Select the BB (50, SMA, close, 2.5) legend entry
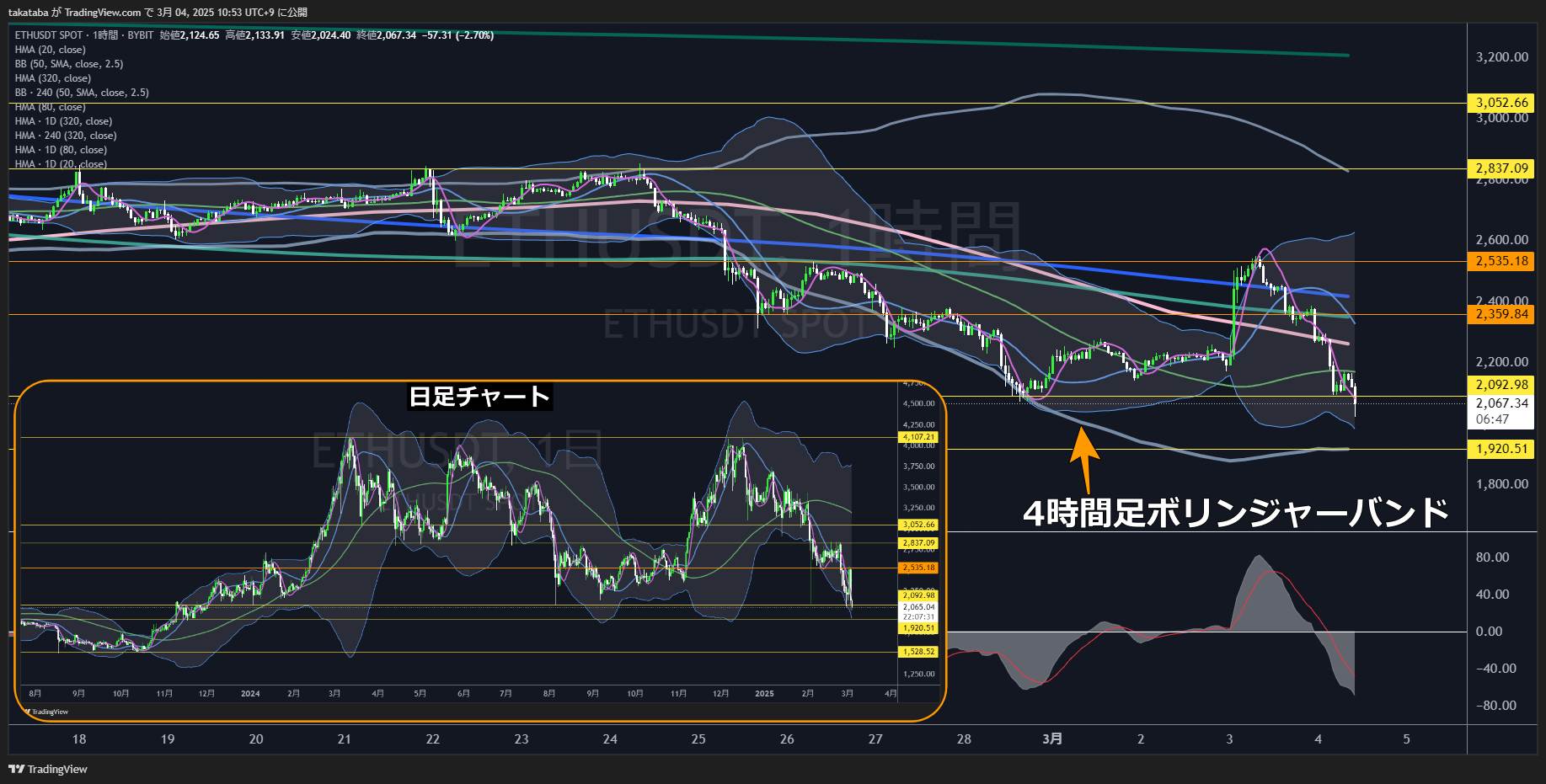 (x=69, y=64)
